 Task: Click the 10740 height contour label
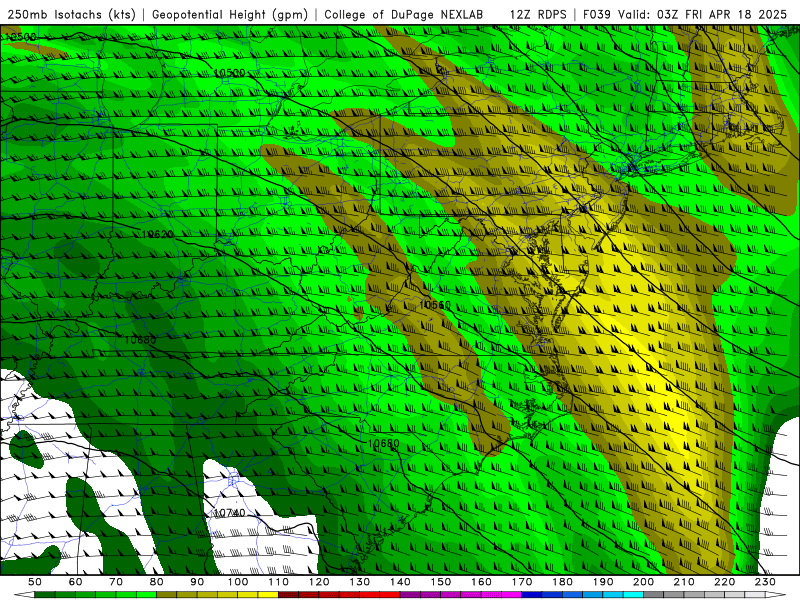(x=229, y=513)
